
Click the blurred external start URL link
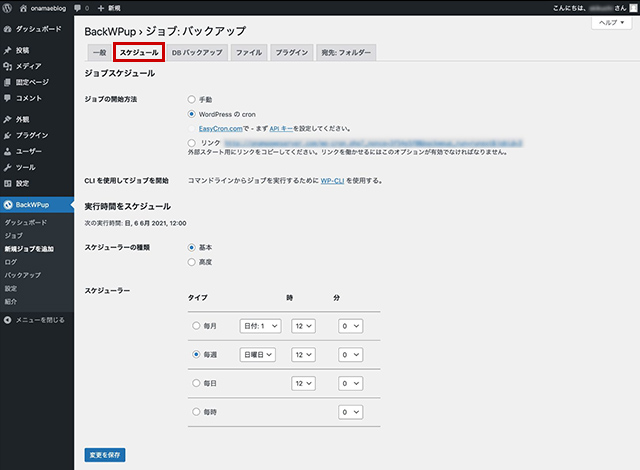point(373,143)
